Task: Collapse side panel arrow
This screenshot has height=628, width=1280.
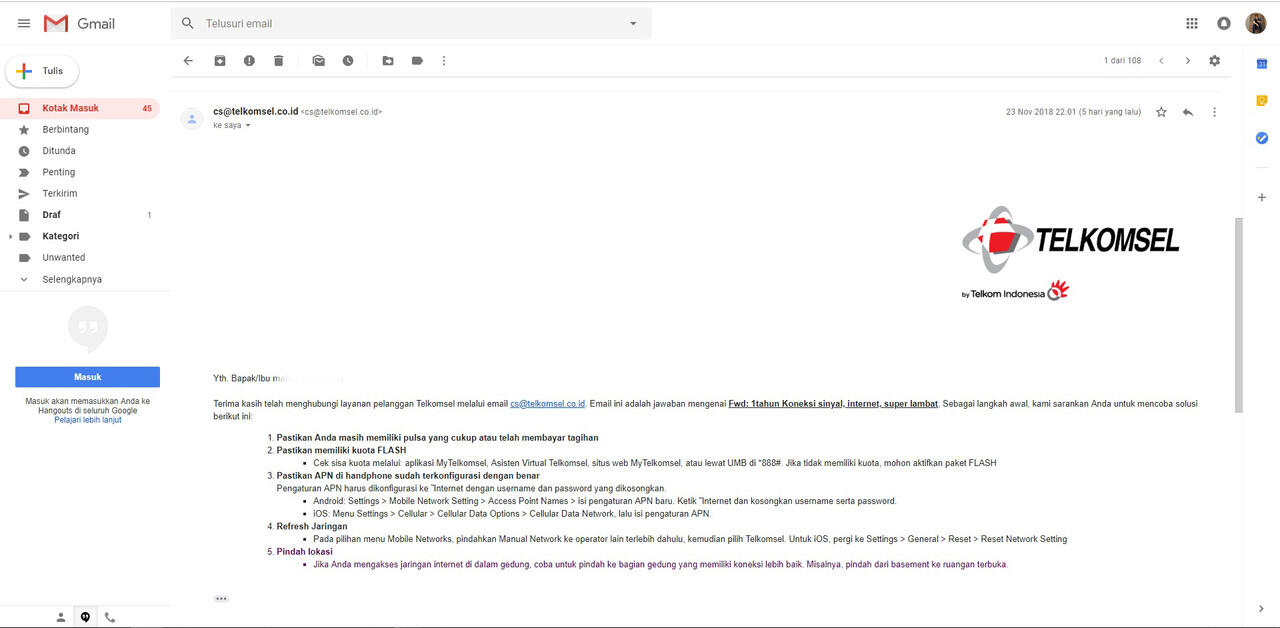Action: click(x=1262, y=609)
